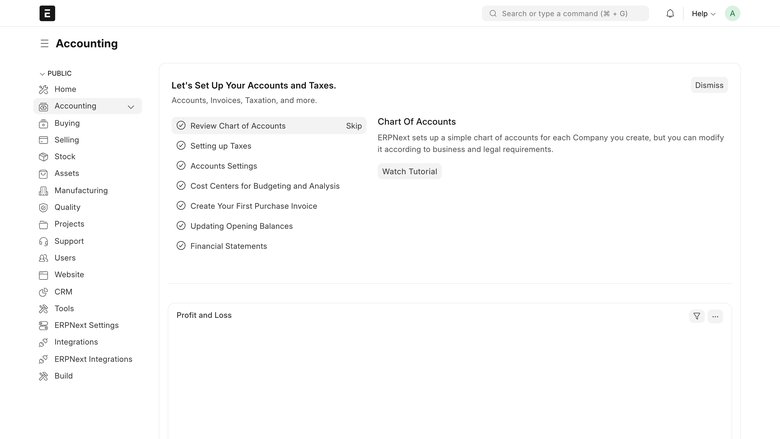Image resolution: width=780 pixels, height=439 pixels.
Task: Click the Manufacturing sidebar icon
Action: click(x=44, y=190)
